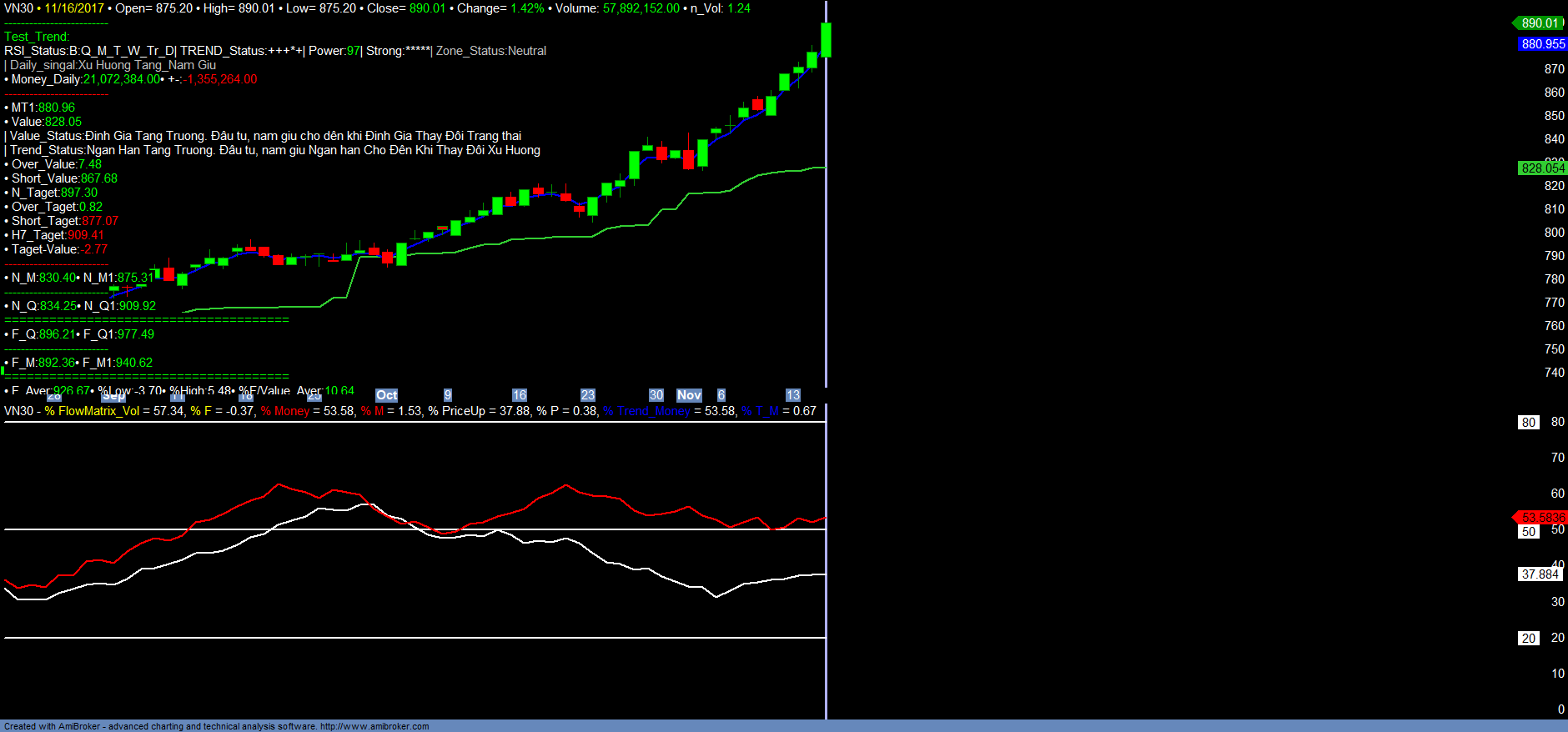Click the 870 price axis label
This screenshot has height=732, width=1568.
(x=1554, y=69)
